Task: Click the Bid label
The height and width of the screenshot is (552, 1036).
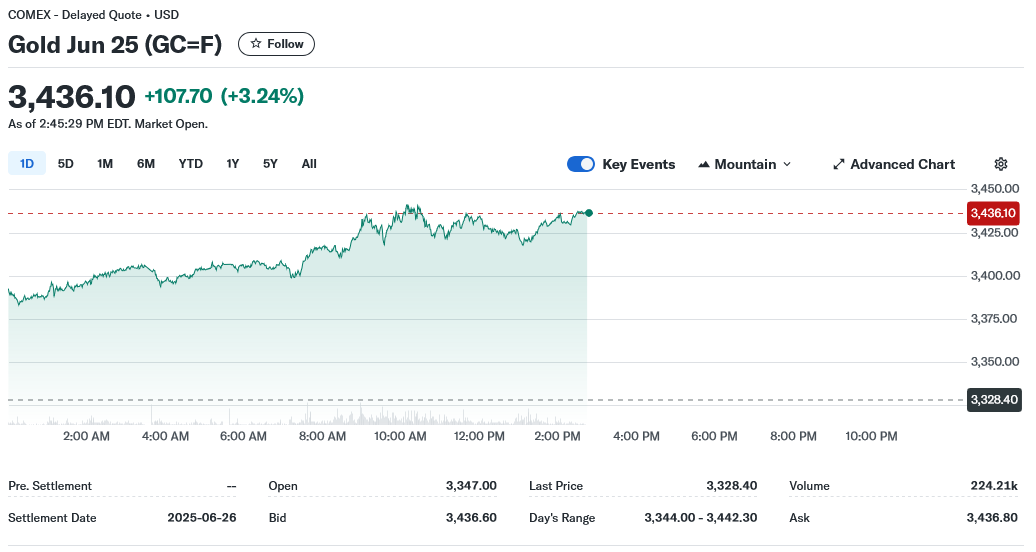Action: [x=278, y=518]
